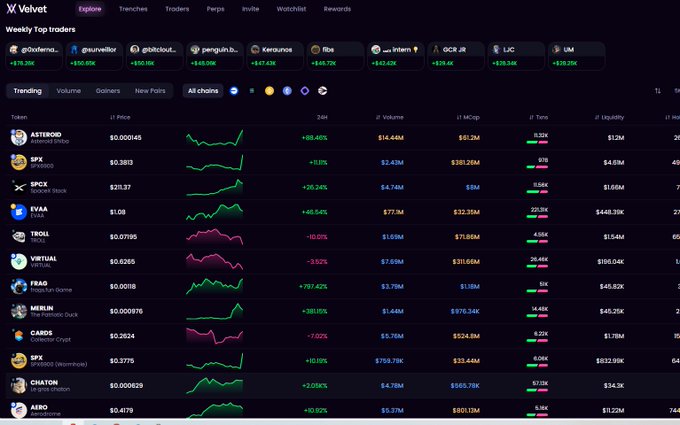Filter by the yellow BNB chain icon
The height and width of the screenshot is (425, 680).
point(269,91)
